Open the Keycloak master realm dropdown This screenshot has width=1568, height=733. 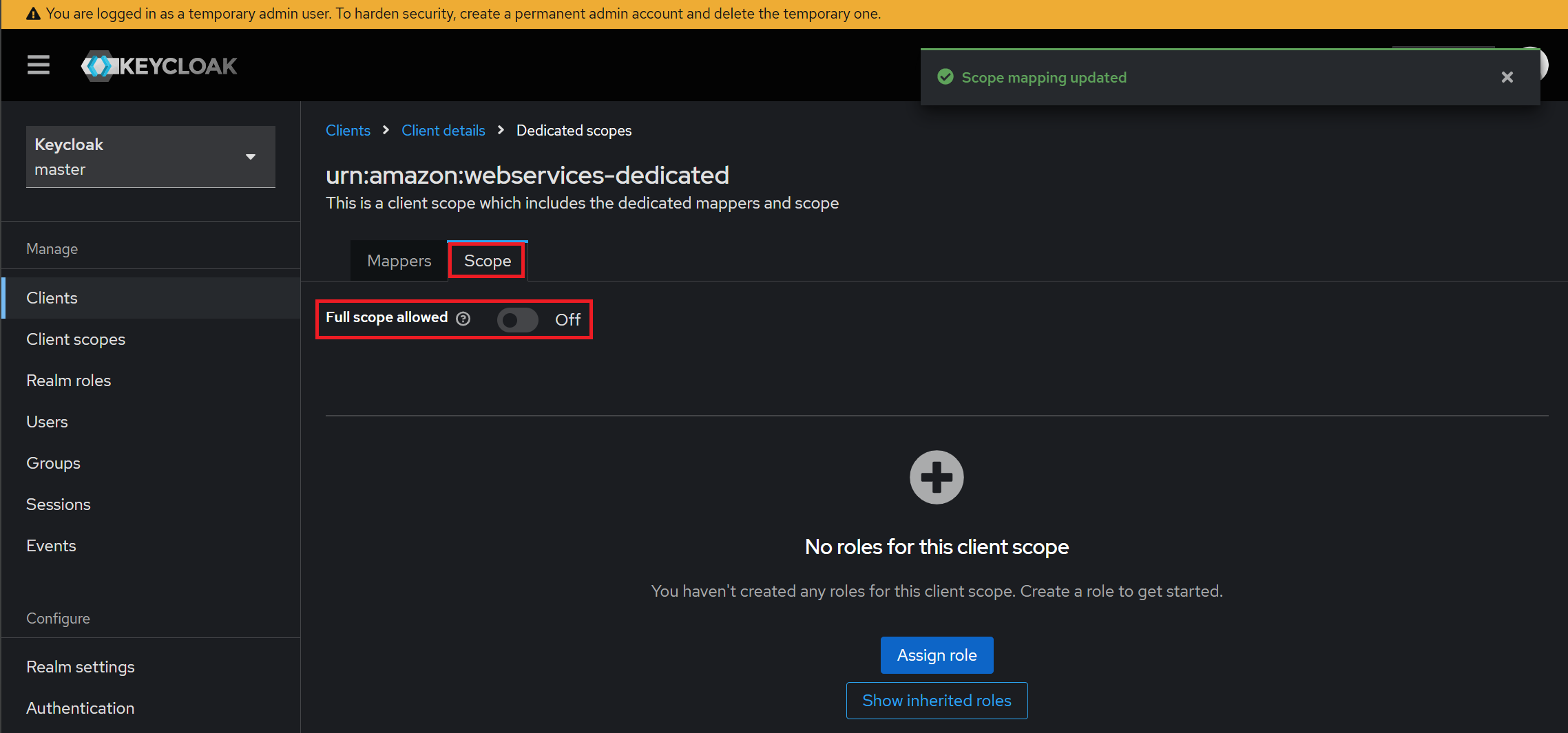[151, 157]
